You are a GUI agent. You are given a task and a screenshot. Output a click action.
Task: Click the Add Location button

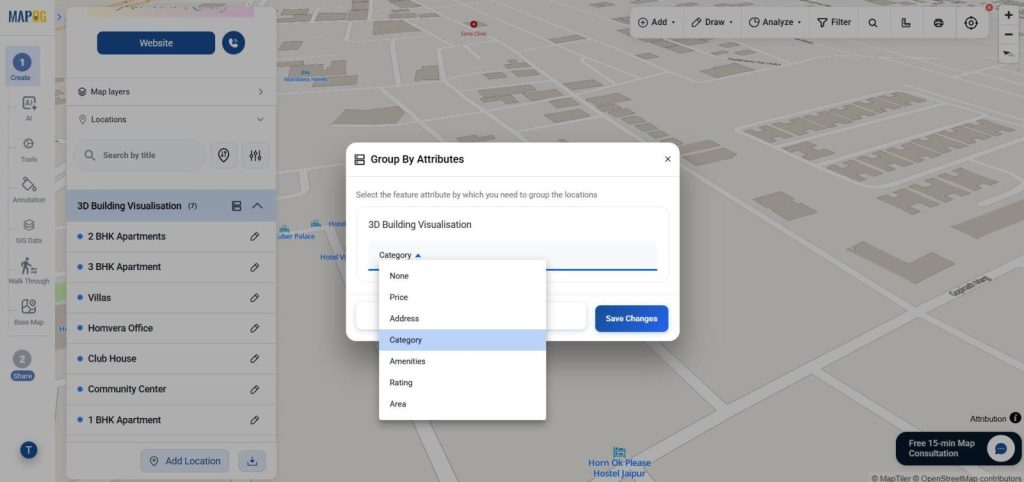coord(185,461)
